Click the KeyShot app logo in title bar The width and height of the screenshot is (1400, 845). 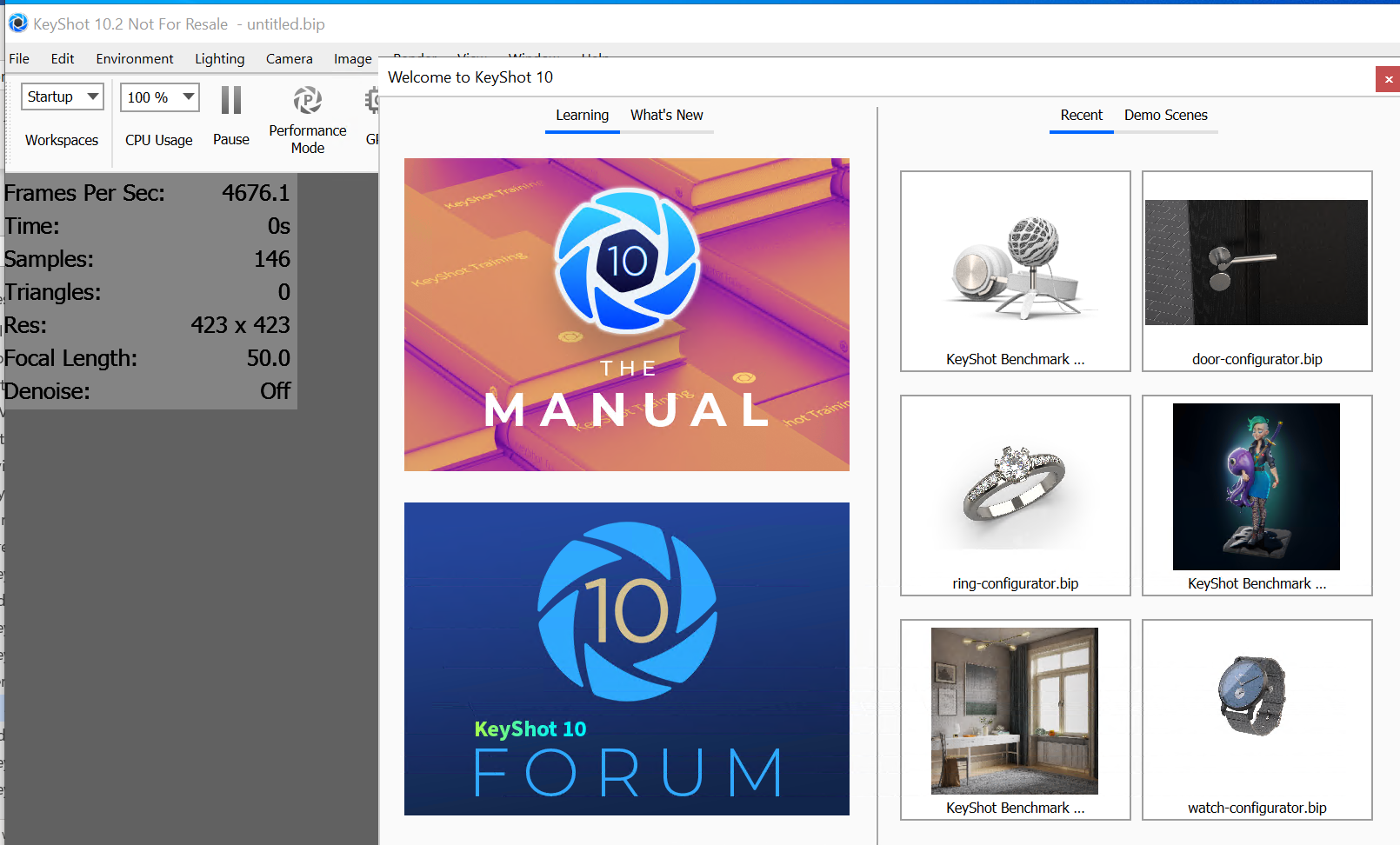click(17, 23)
